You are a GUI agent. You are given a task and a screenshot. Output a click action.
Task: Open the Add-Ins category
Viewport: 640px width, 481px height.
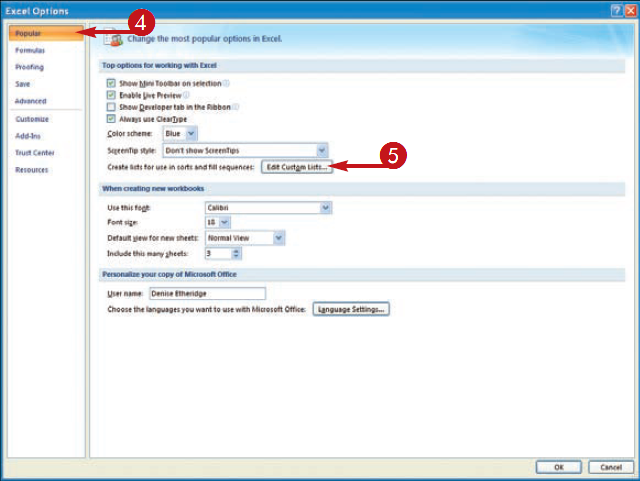pos(28,136)
